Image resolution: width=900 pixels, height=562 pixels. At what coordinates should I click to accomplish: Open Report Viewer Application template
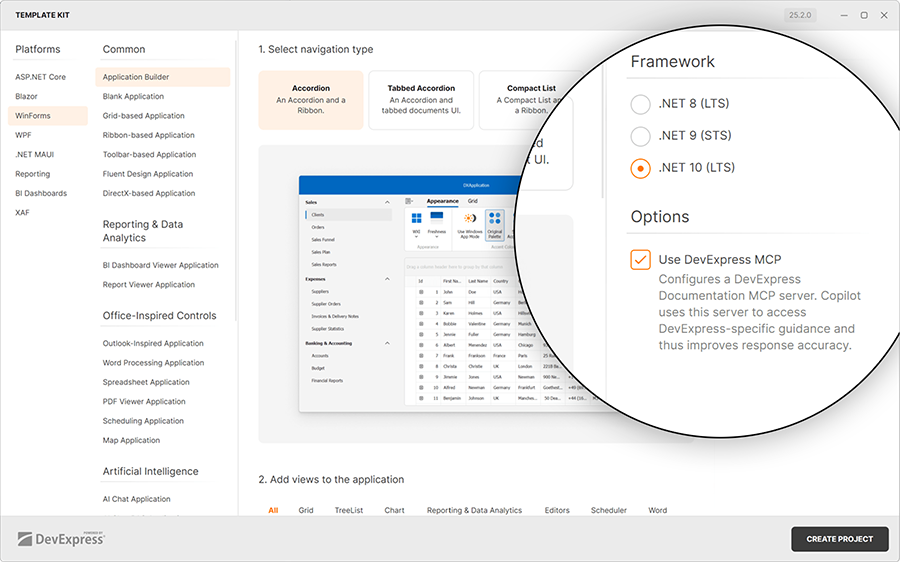149,285
